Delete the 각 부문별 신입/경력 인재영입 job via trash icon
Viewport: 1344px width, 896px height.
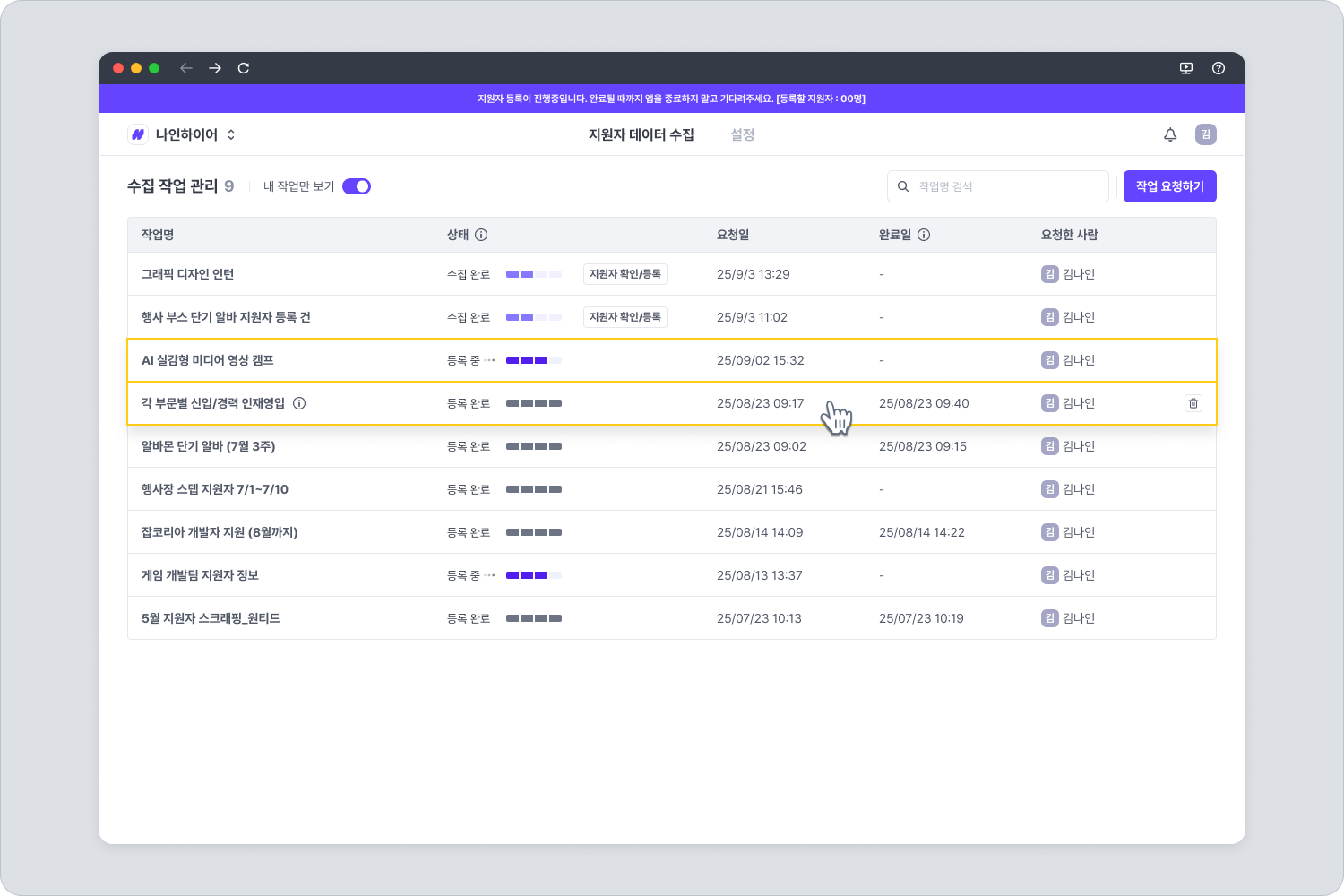tap(1193, 403)
